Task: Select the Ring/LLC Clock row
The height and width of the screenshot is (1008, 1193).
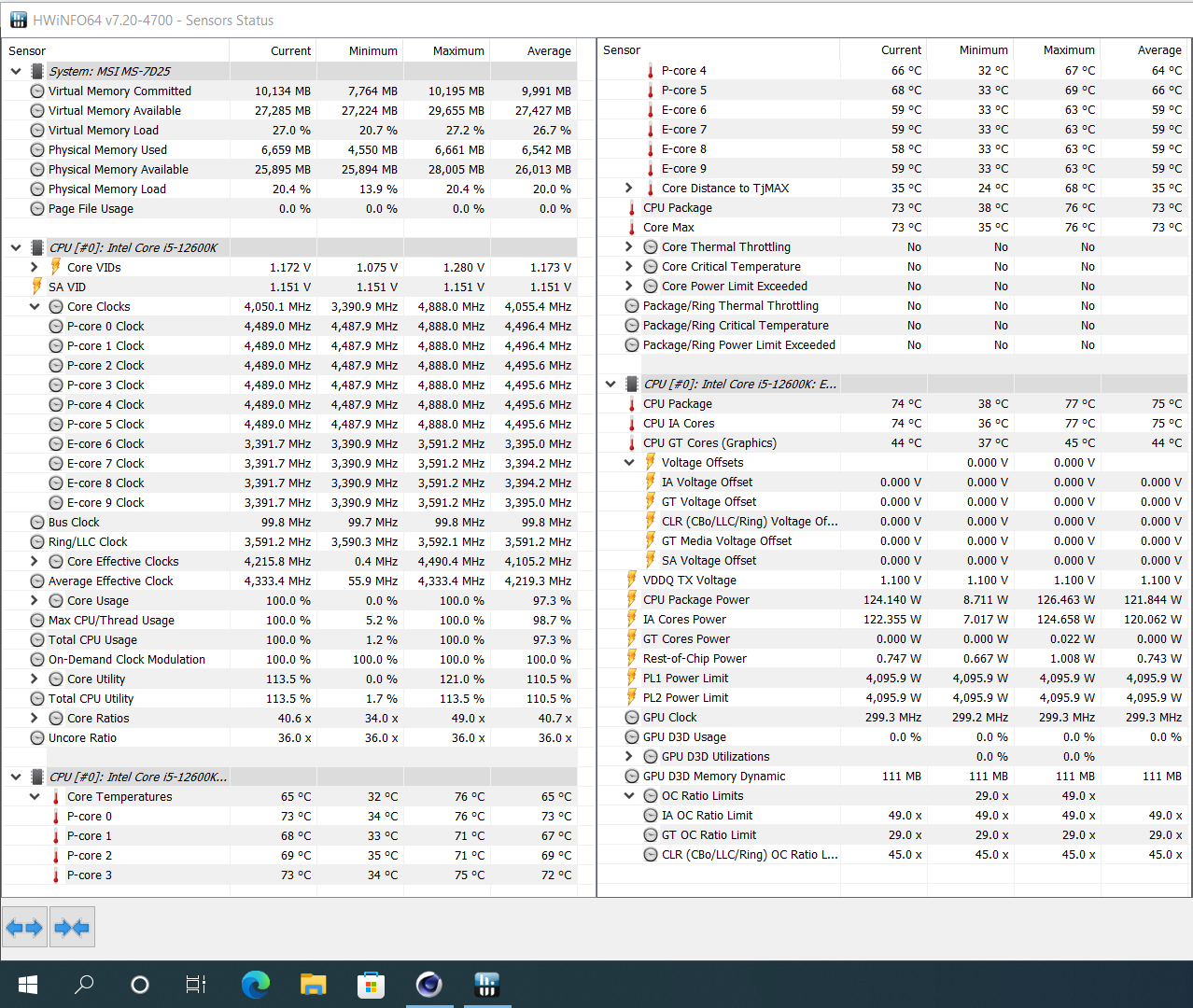Action: [x=289, y=541]
